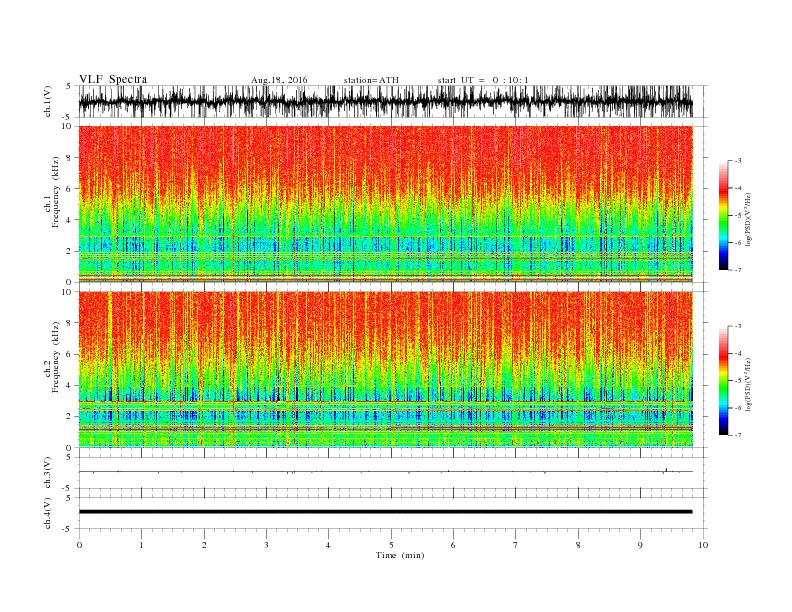The width and height of the screenshot is (792, 612).
Task: Click the "Time (min)" axis label
Action: tap(400, 555)
